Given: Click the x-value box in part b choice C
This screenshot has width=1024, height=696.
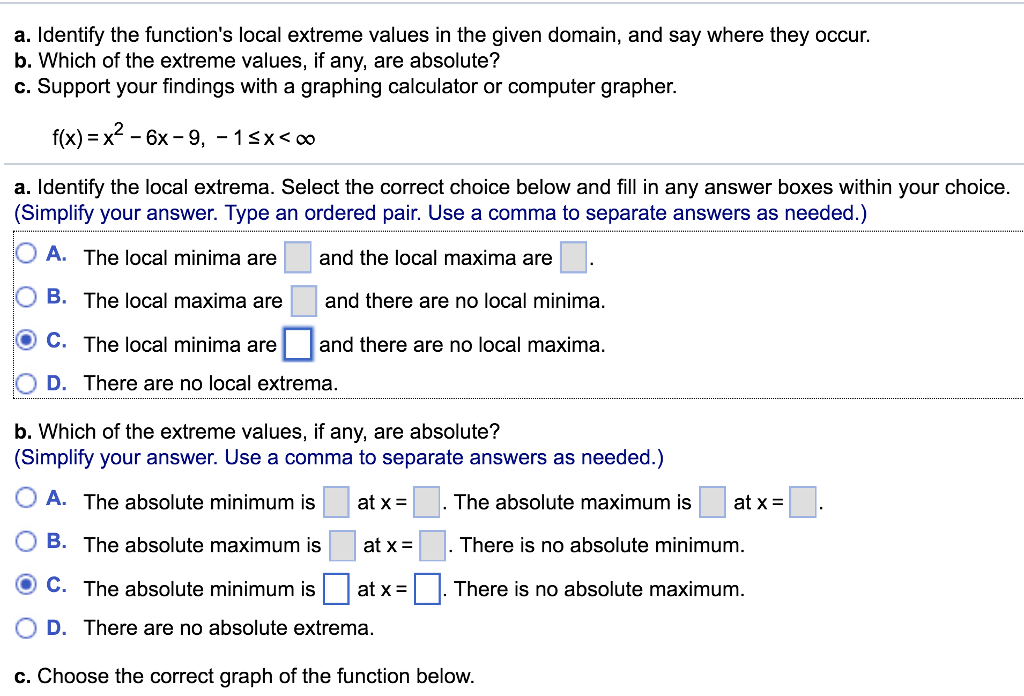Looking at the screenshot, I should tap(426, 589).
